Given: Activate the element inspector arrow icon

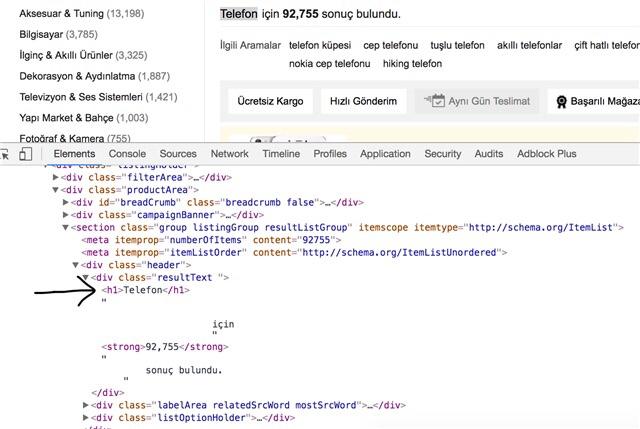Looking at the screenshot, I should click(x=4, y=154).
